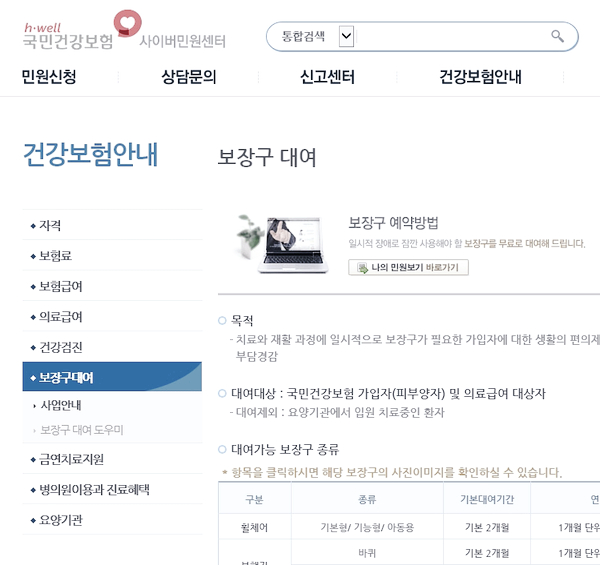Click the green arrow icon on 나의 민원보기
This screenshot has width=600, height=565.
362,268
